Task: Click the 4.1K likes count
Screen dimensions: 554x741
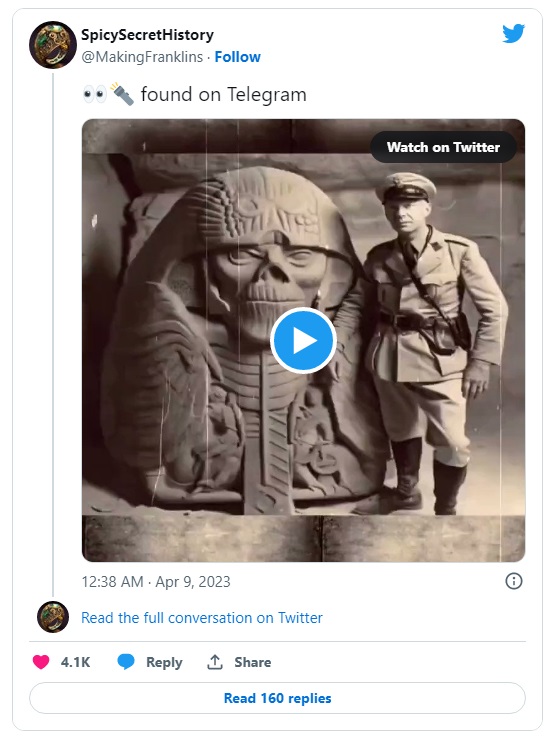Action: coord(75,662)
